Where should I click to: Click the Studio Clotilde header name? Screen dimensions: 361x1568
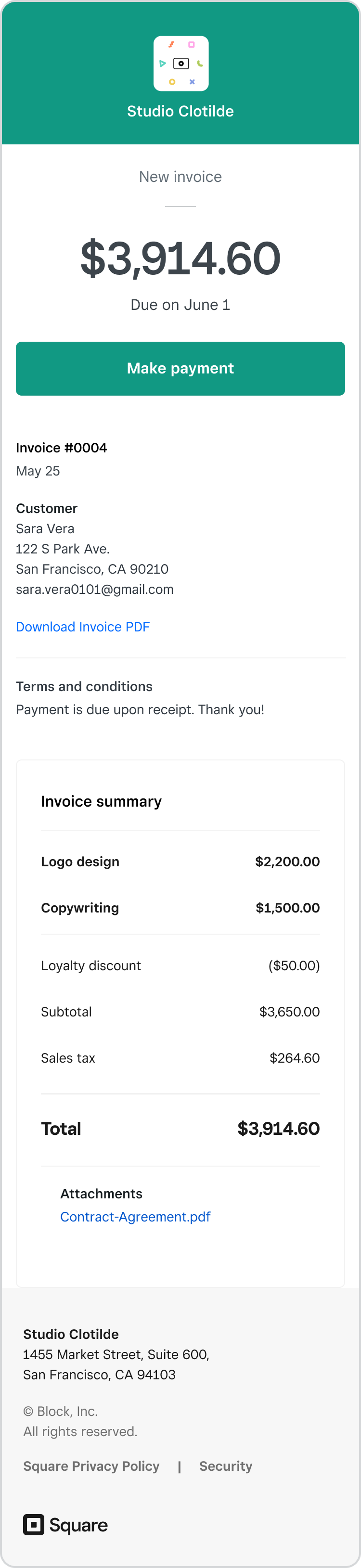(180, 111)
